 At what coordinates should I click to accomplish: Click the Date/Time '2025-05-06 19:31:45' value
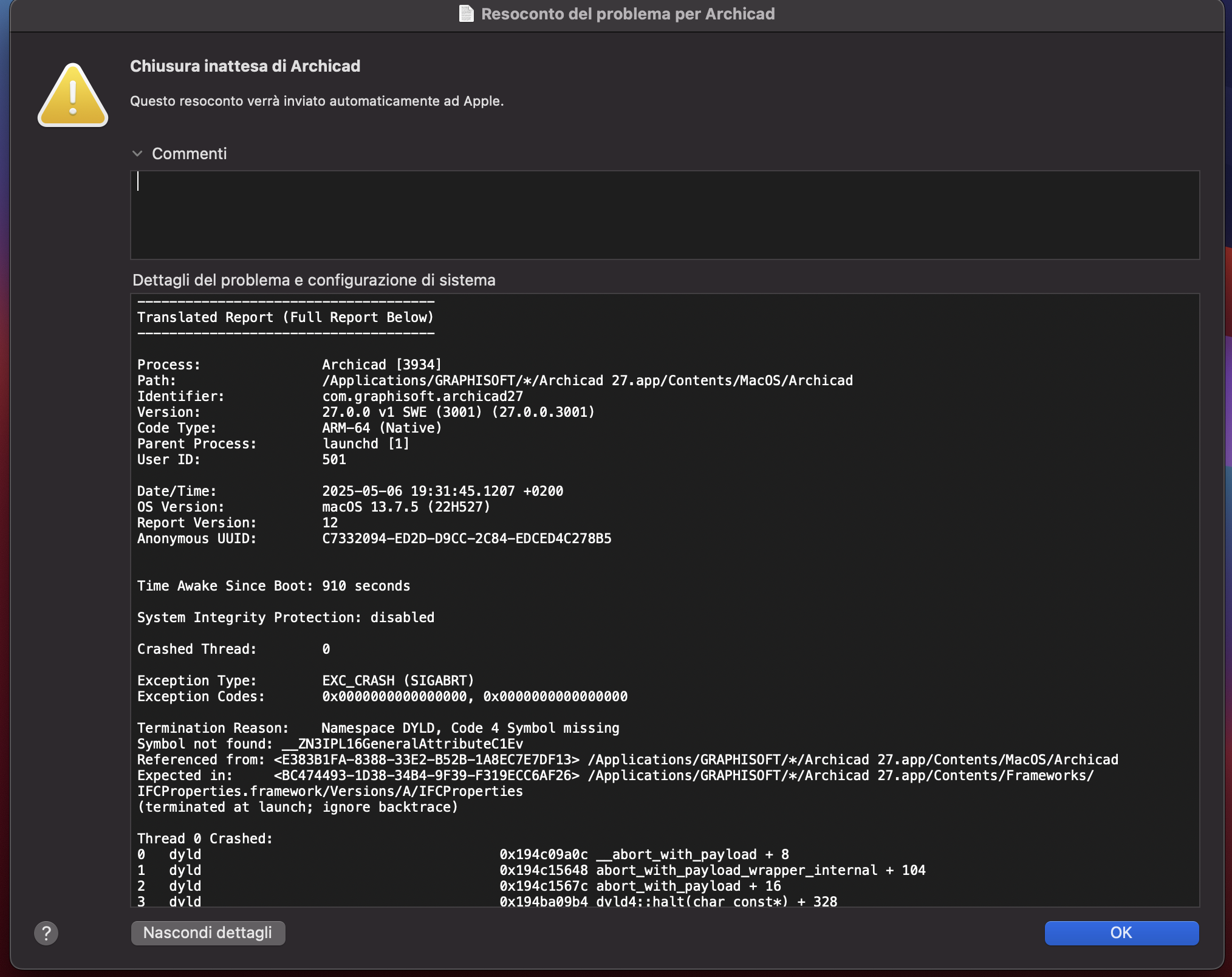pyautogui.click(x=442, y=491)
